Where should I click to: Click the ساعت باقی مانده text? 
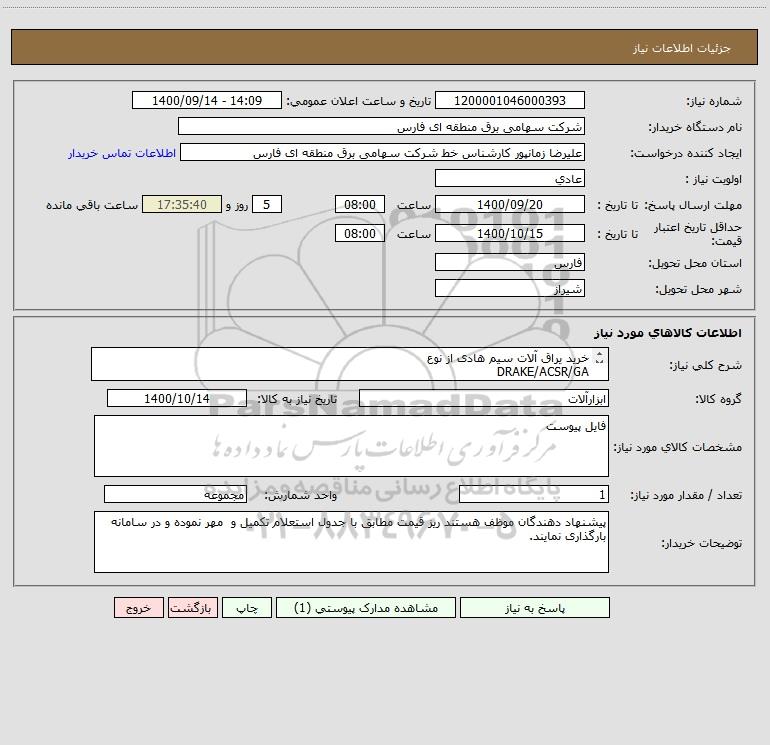click(92, 205)
